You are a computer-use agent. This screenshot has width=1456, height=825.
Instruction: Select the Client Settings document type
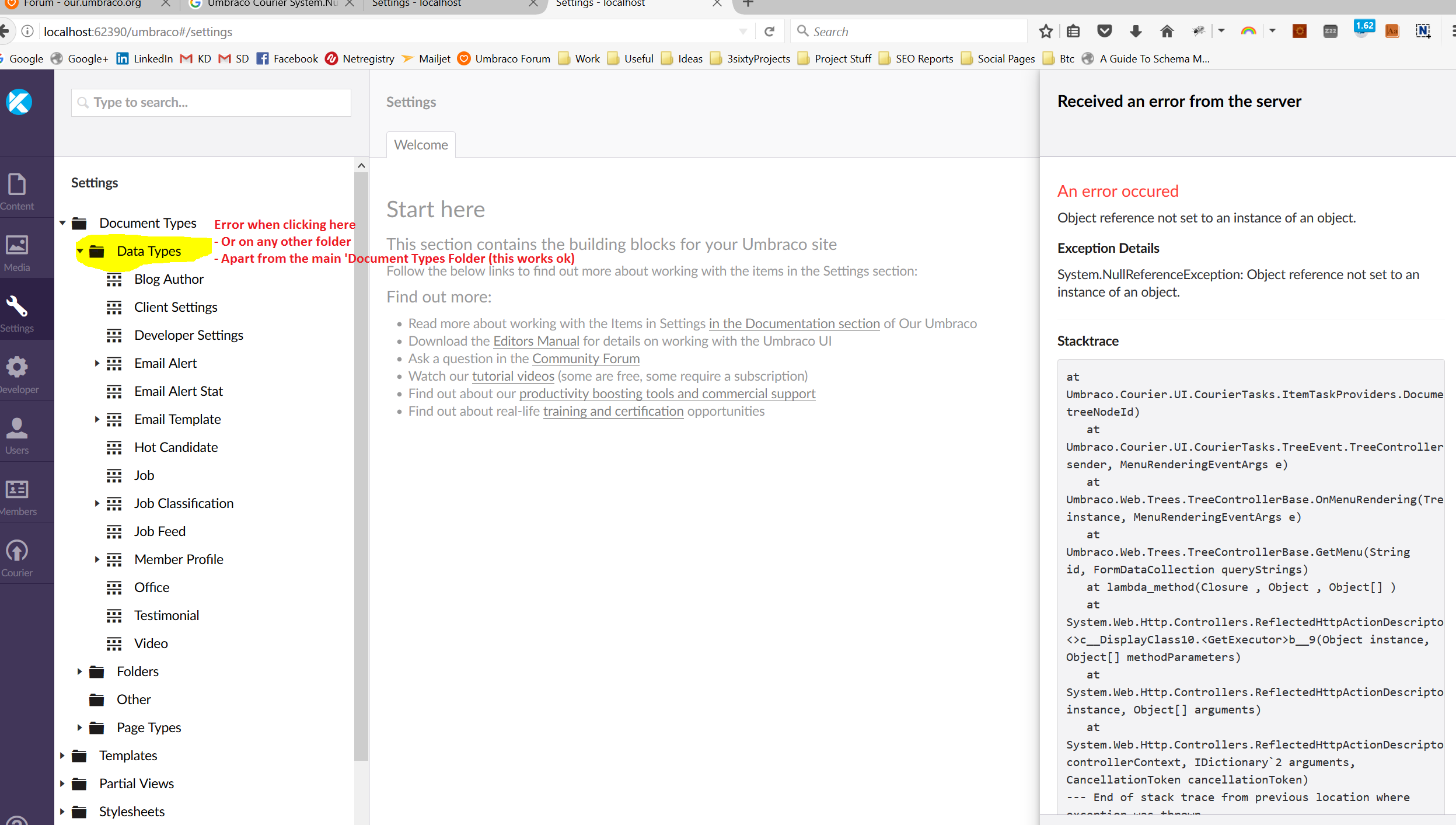176,307
